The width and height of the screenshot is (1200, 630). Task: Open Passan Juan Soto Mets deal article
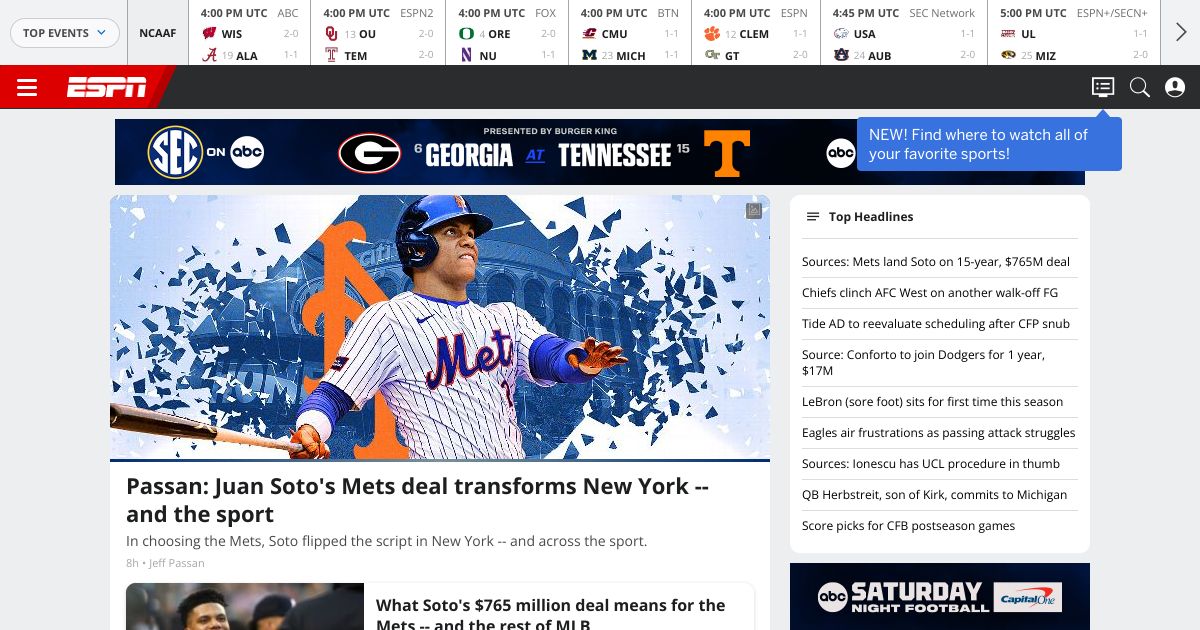click(418, 500)
